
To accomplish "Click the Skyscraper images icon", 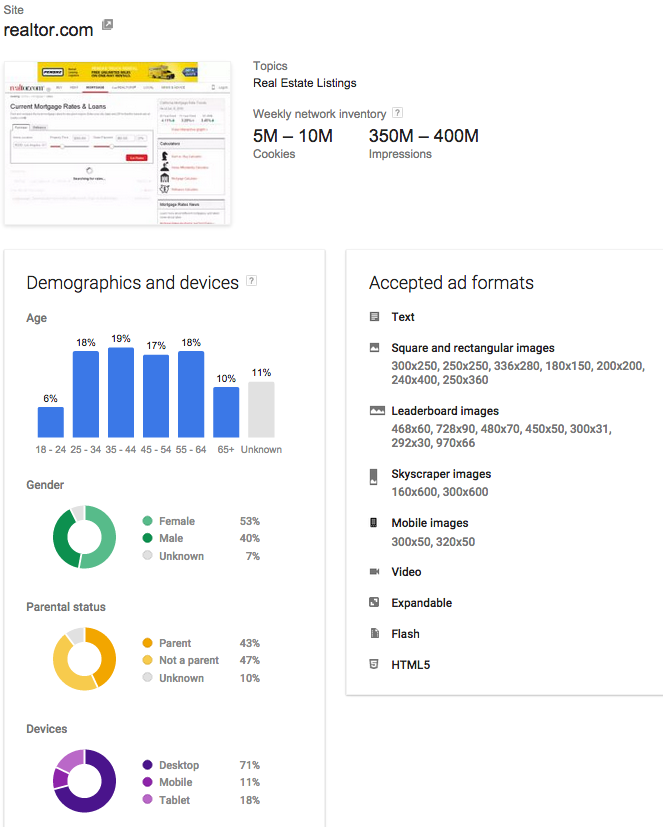I will pos(374,476).
